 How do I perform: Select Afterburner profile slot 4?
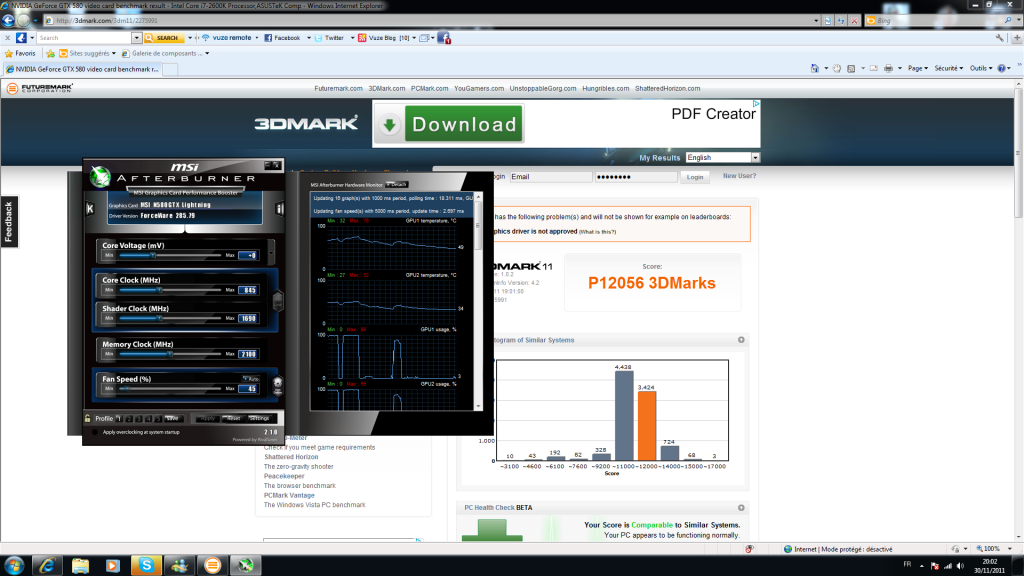[148, 419]
